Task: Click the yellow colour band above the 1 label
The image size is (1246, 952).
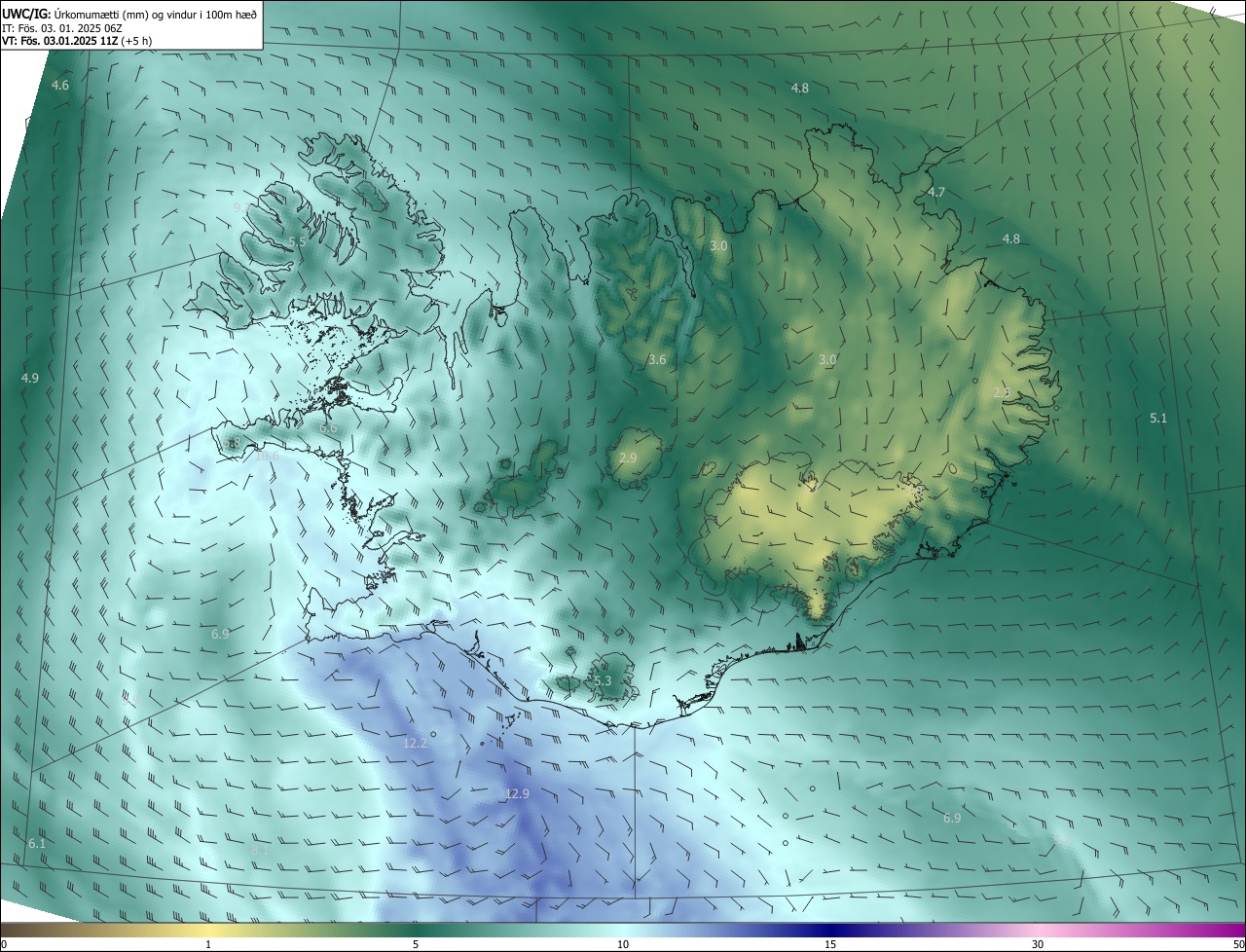Action: [x=208, y=930]
